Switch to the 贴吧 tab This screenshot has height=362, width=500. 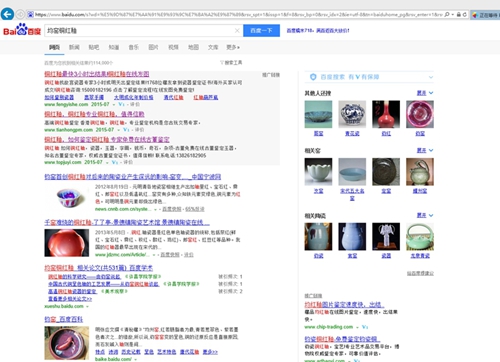click(x=94, y=47)
